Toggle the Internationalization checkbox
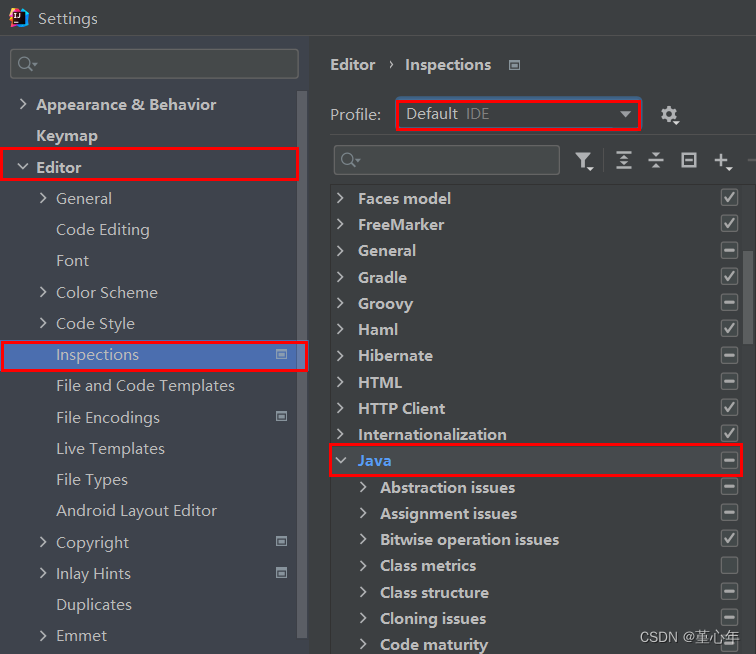This screenshot has width=756, height=654. click(729, 433)
